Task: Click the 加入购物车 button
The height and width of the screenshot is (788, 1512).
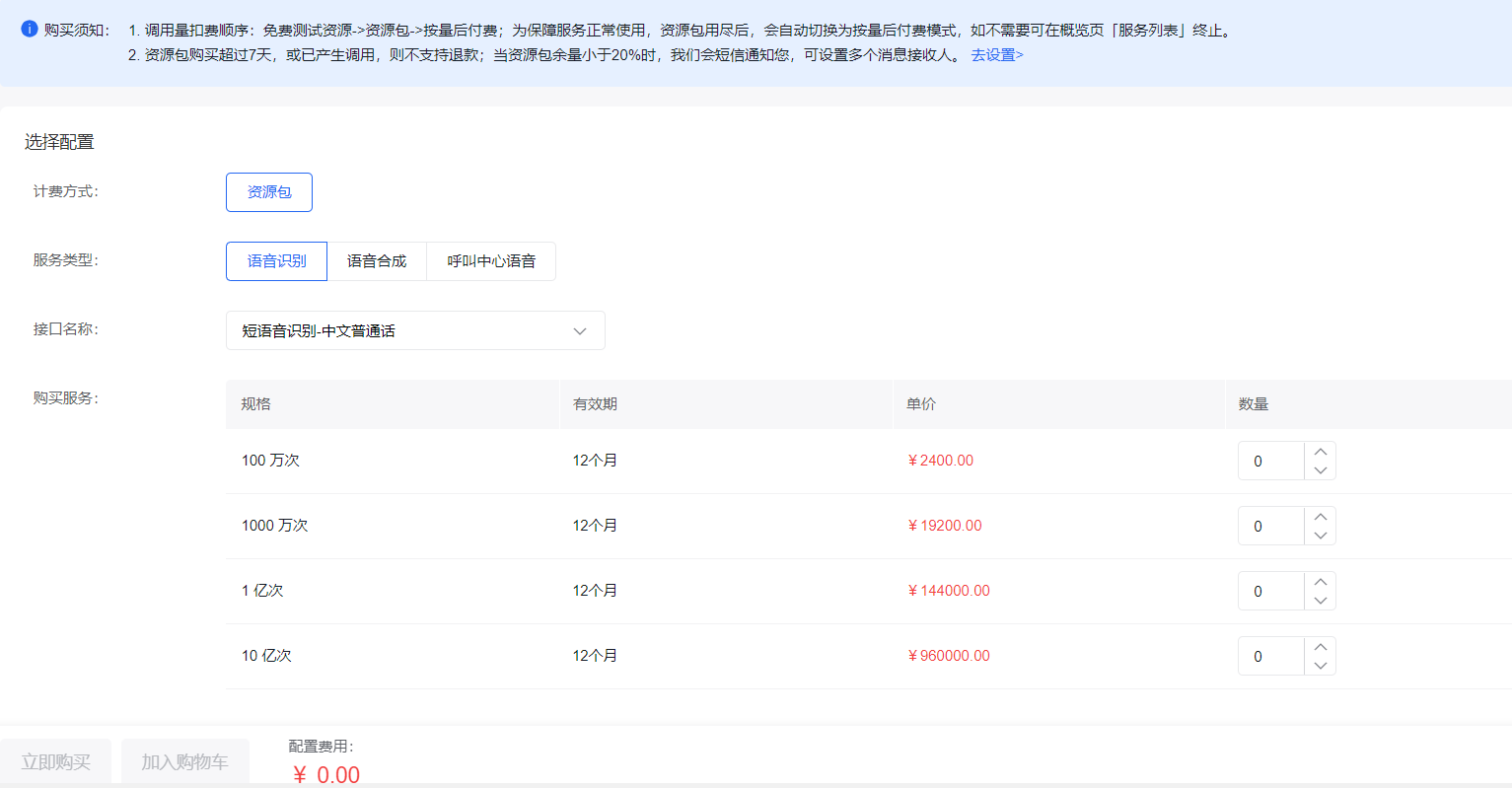Action: pyautogui.click(x=184, y=761)
